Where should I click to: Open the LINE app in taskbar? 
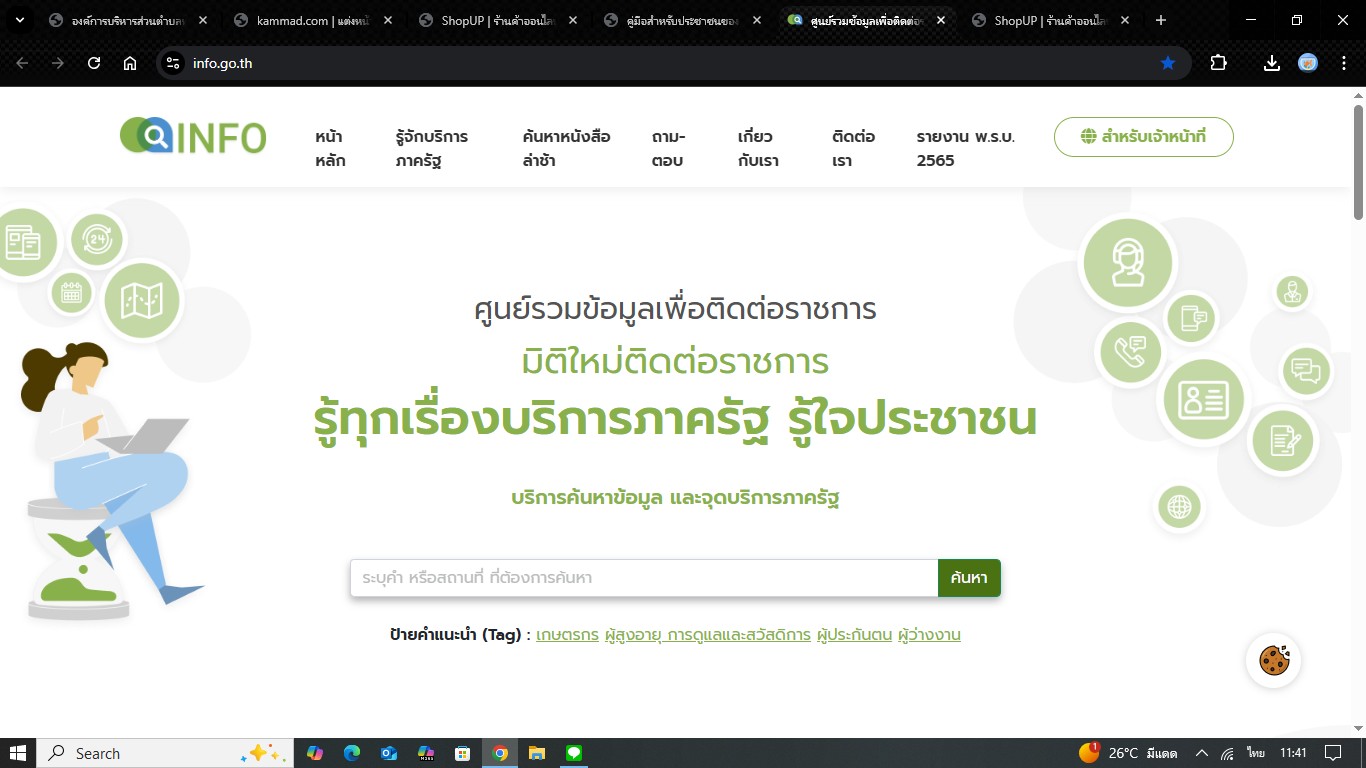pos(574,753)
